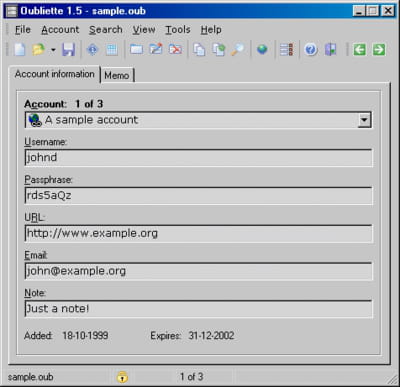This screenshot has height=387, width=400.
Task: Click the New file toolbar icon
Action: click(20, 50)
